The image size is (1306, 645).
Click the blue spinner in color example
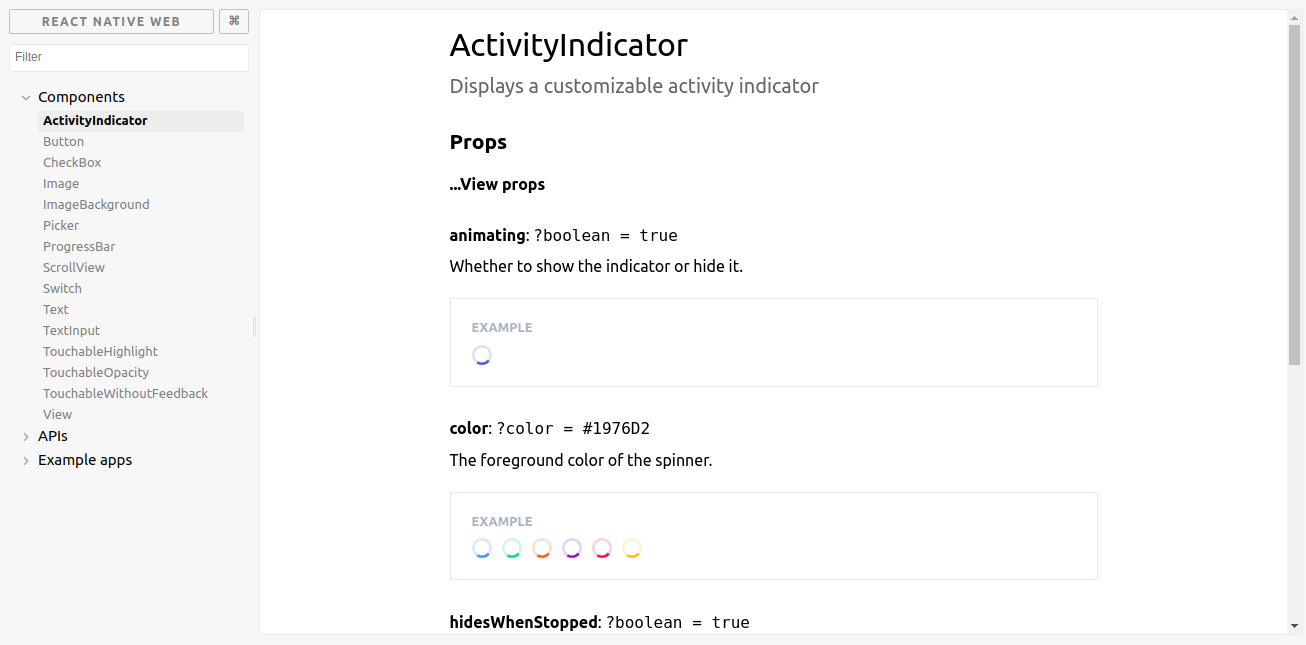[482, 548]
